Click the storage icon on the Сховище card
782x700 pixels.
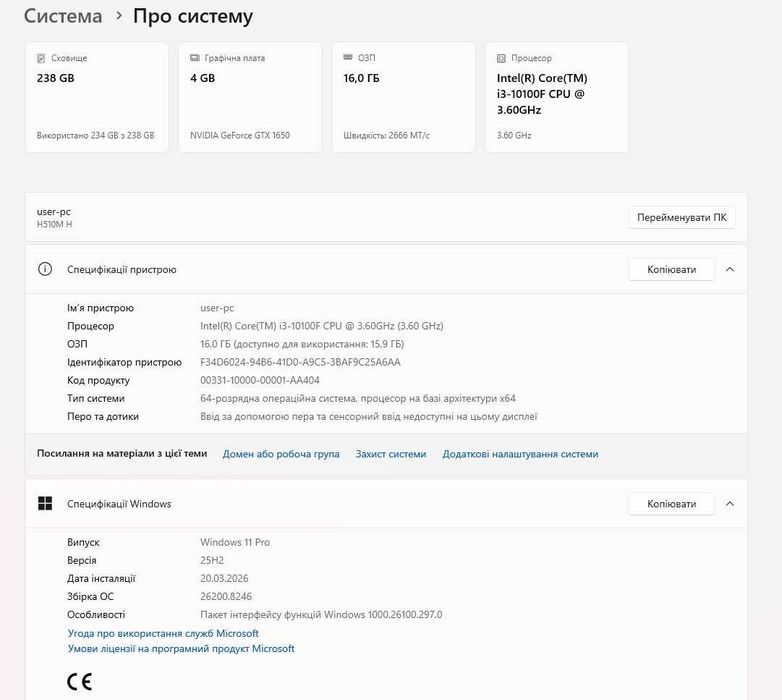pos(41,58)
